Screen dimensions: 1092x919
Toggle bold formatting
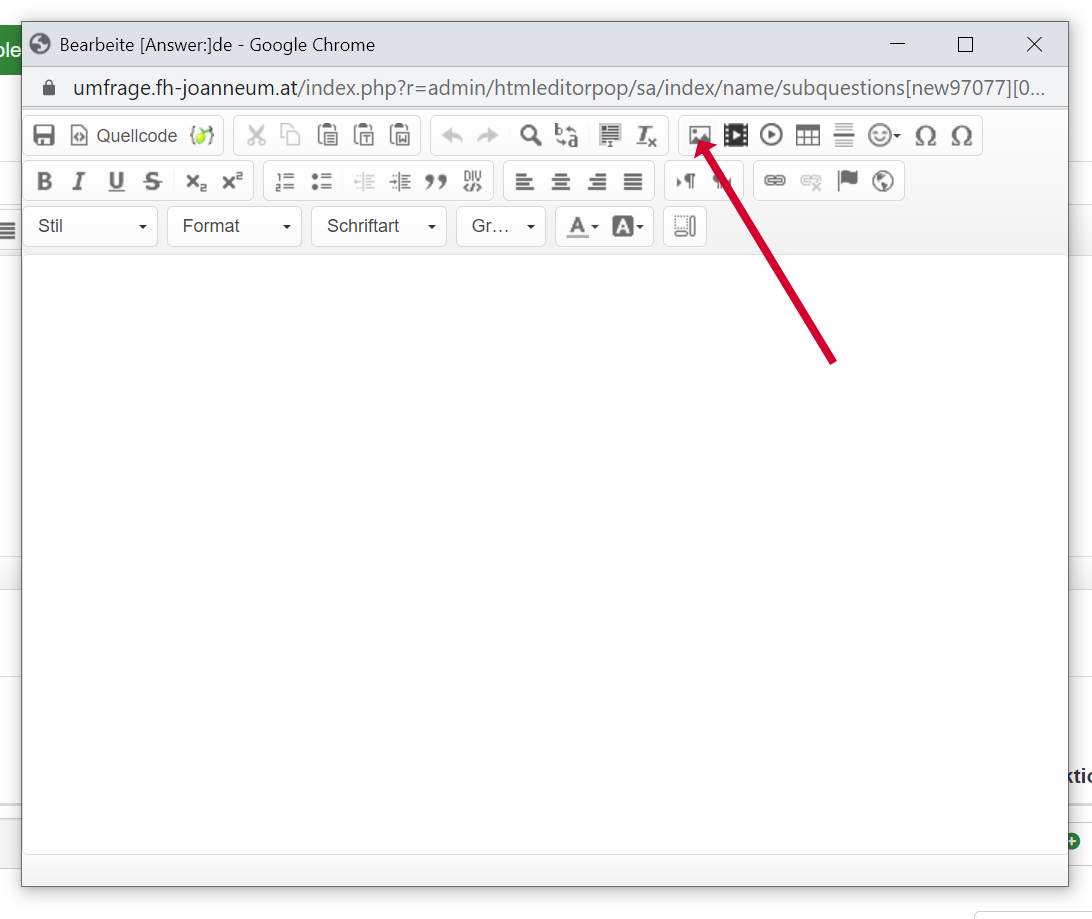pos(44,181)
